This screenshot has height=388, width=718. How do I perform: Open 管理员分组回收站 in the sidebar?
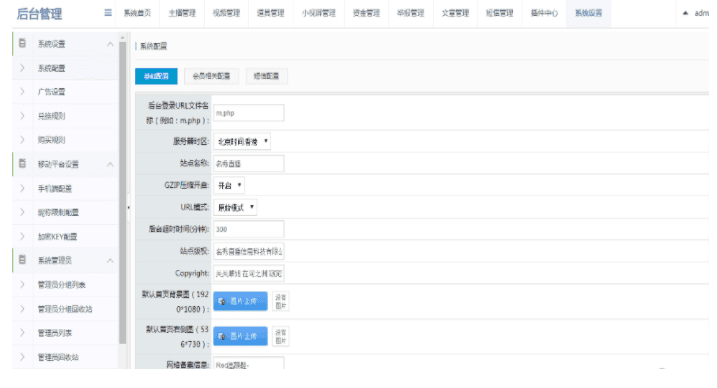point(65,309)
